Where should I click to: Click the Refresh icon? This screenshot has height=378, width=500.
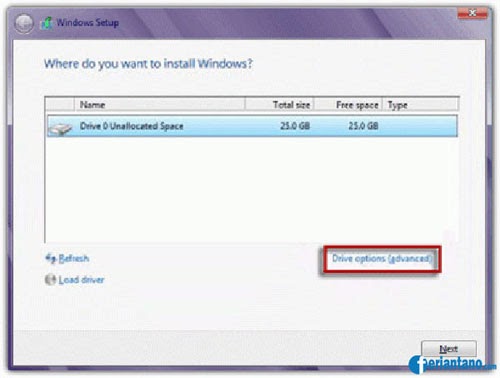coord(51,258)
